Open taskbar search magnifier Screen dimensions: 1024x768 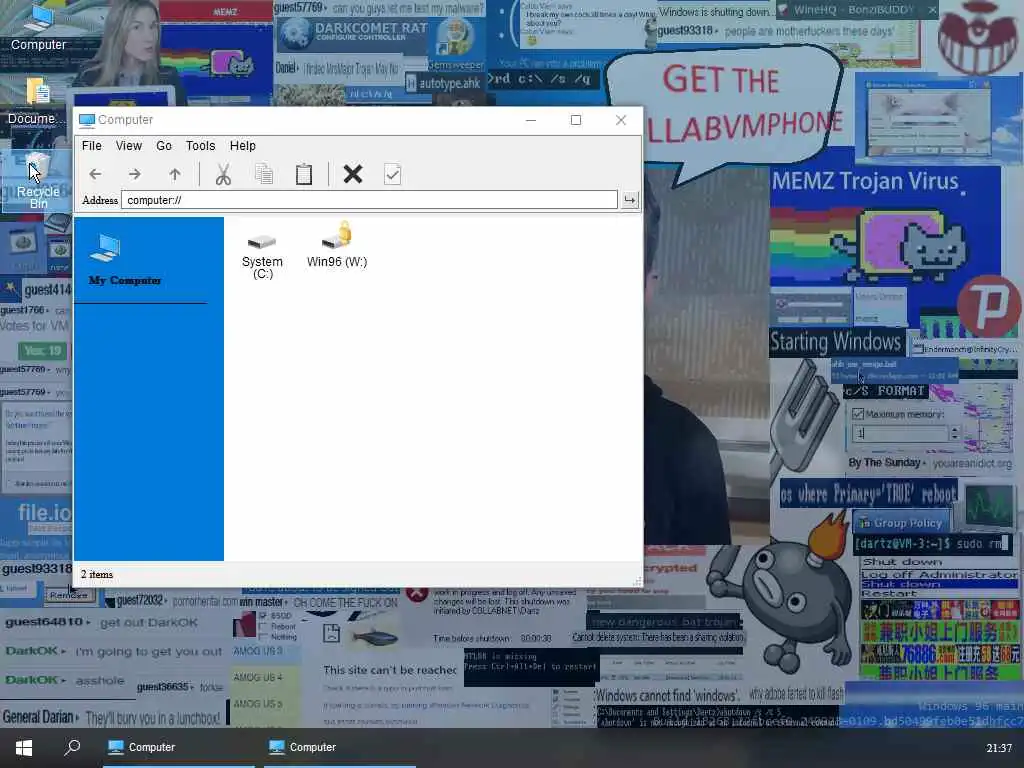(x=72, y=746)
